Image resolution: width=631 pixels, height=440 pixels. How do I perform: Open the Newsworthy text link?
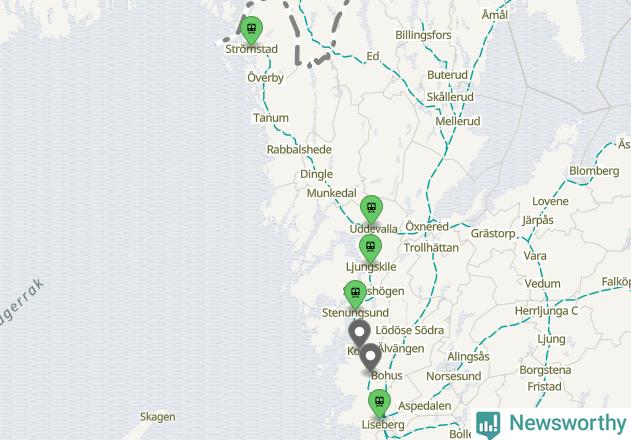click(568, 423)
